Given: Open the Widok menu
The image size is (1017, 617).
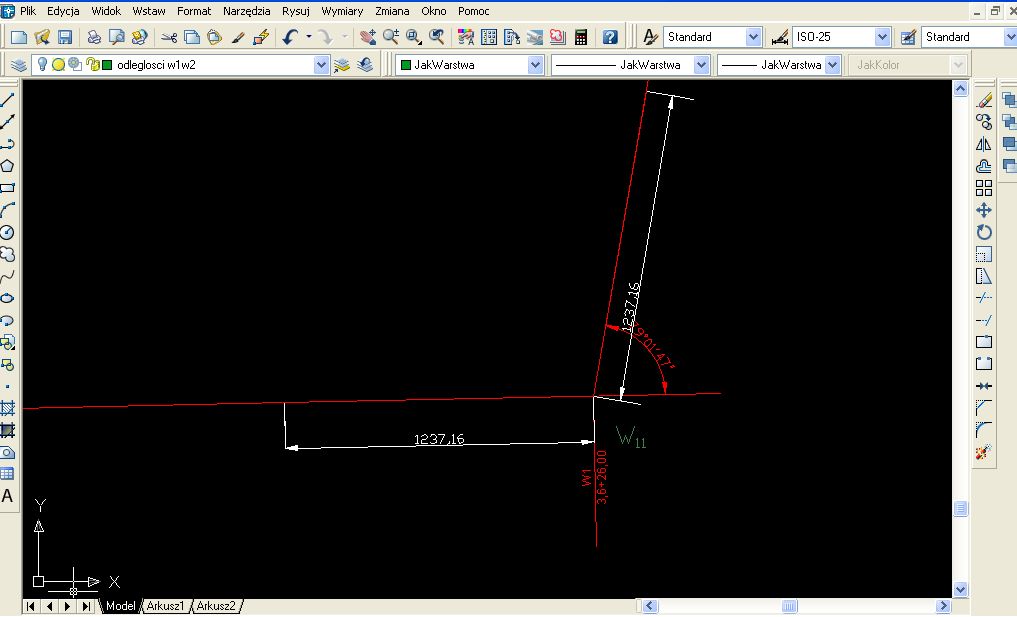Looking at the screenshot, I should [106, 11].
